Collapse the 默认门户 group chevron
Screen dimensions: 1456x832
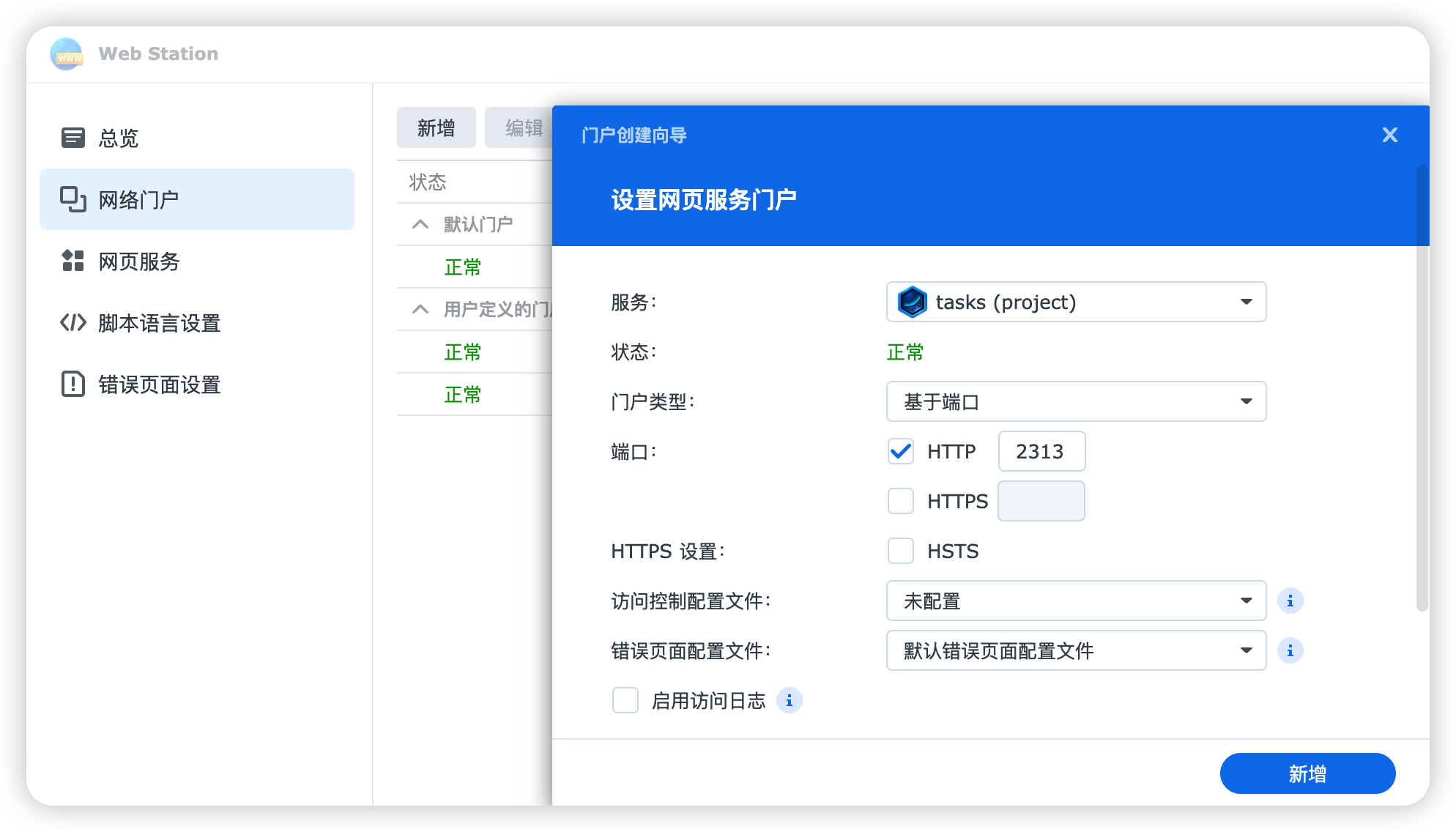pos(420,224)
